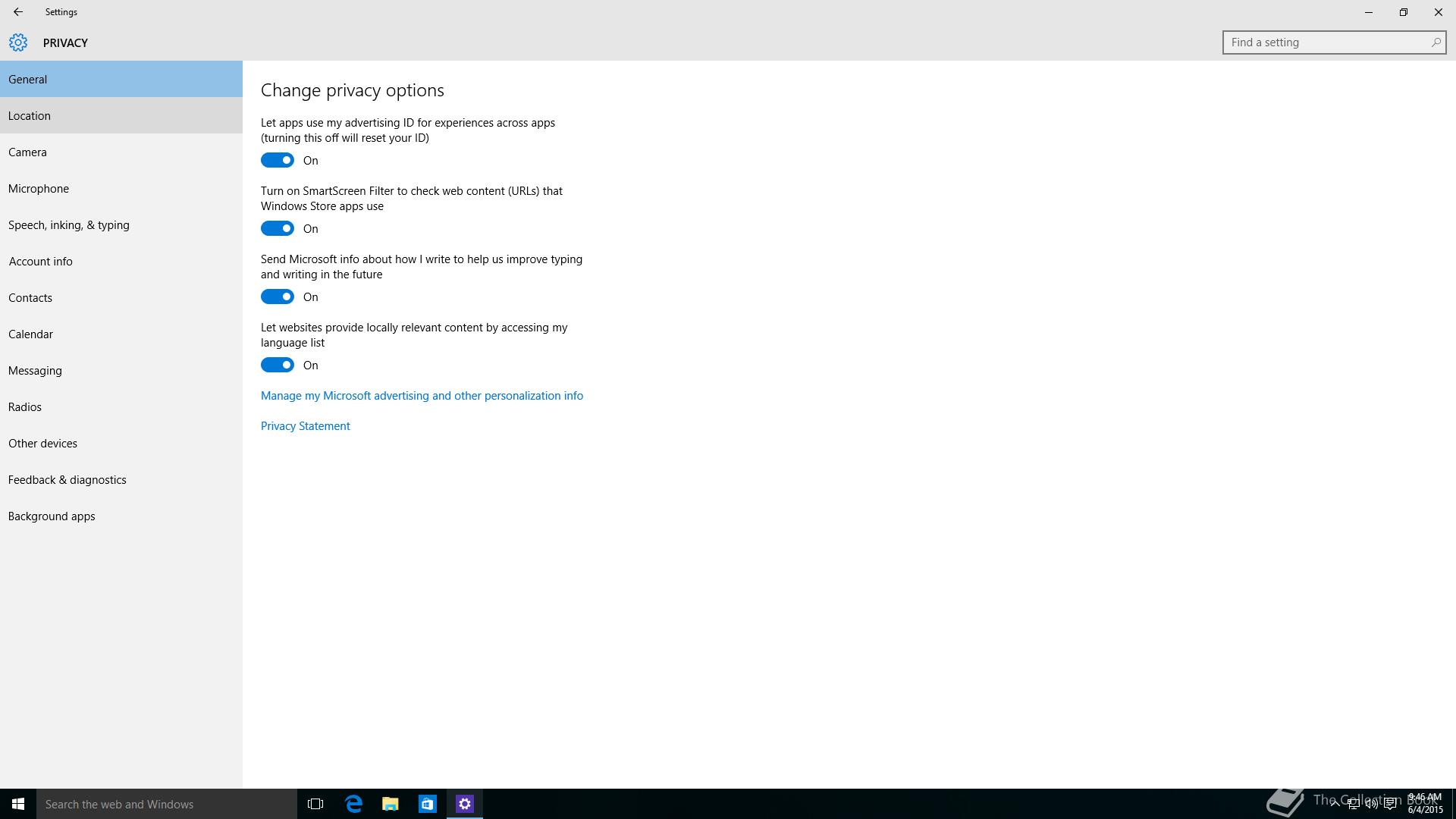Open the Privacy Statement link

click(x=305, y=425)
